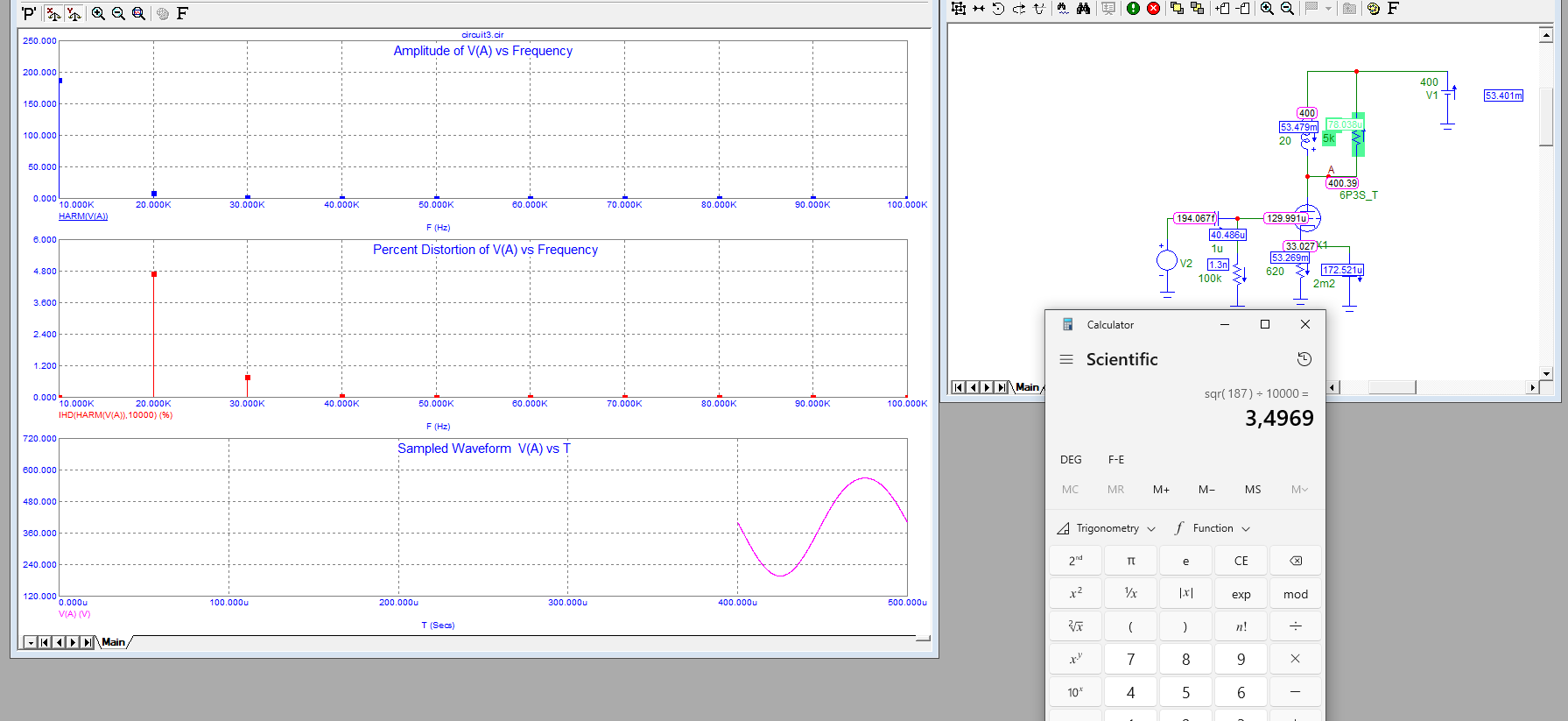Click the n! factorial key in Calculator
Image resolution: width=1568 pixels, height=721 pixels.
pyautogui.click(x=1241, y=626)
